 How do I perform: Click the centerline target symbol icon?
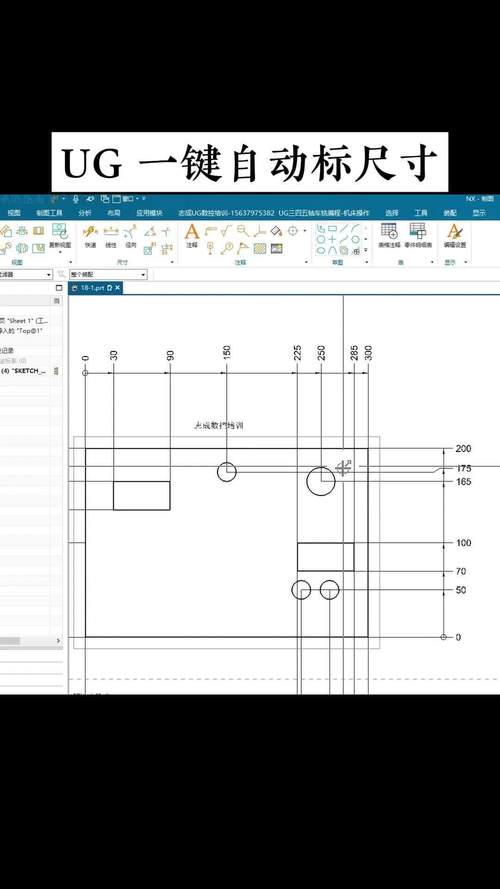293,230
